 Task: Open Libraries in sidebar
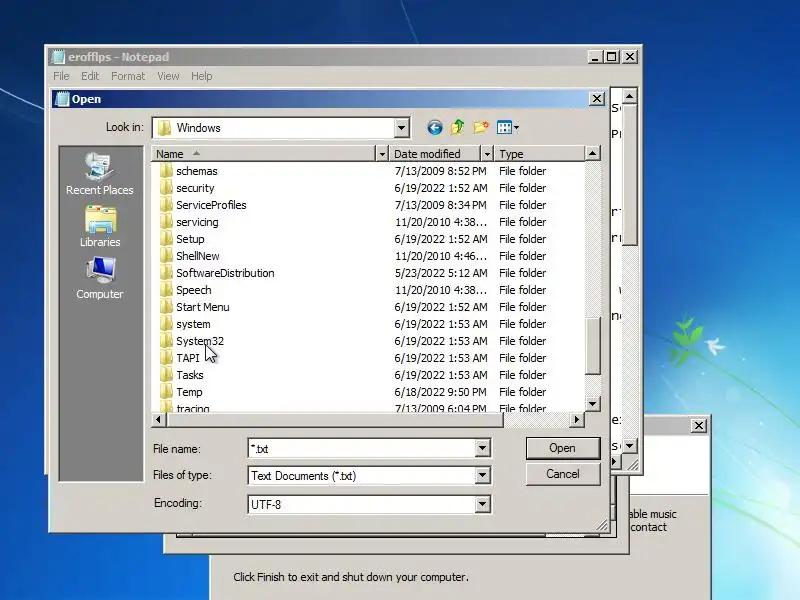pyautogui.click(x=100, y=227)
